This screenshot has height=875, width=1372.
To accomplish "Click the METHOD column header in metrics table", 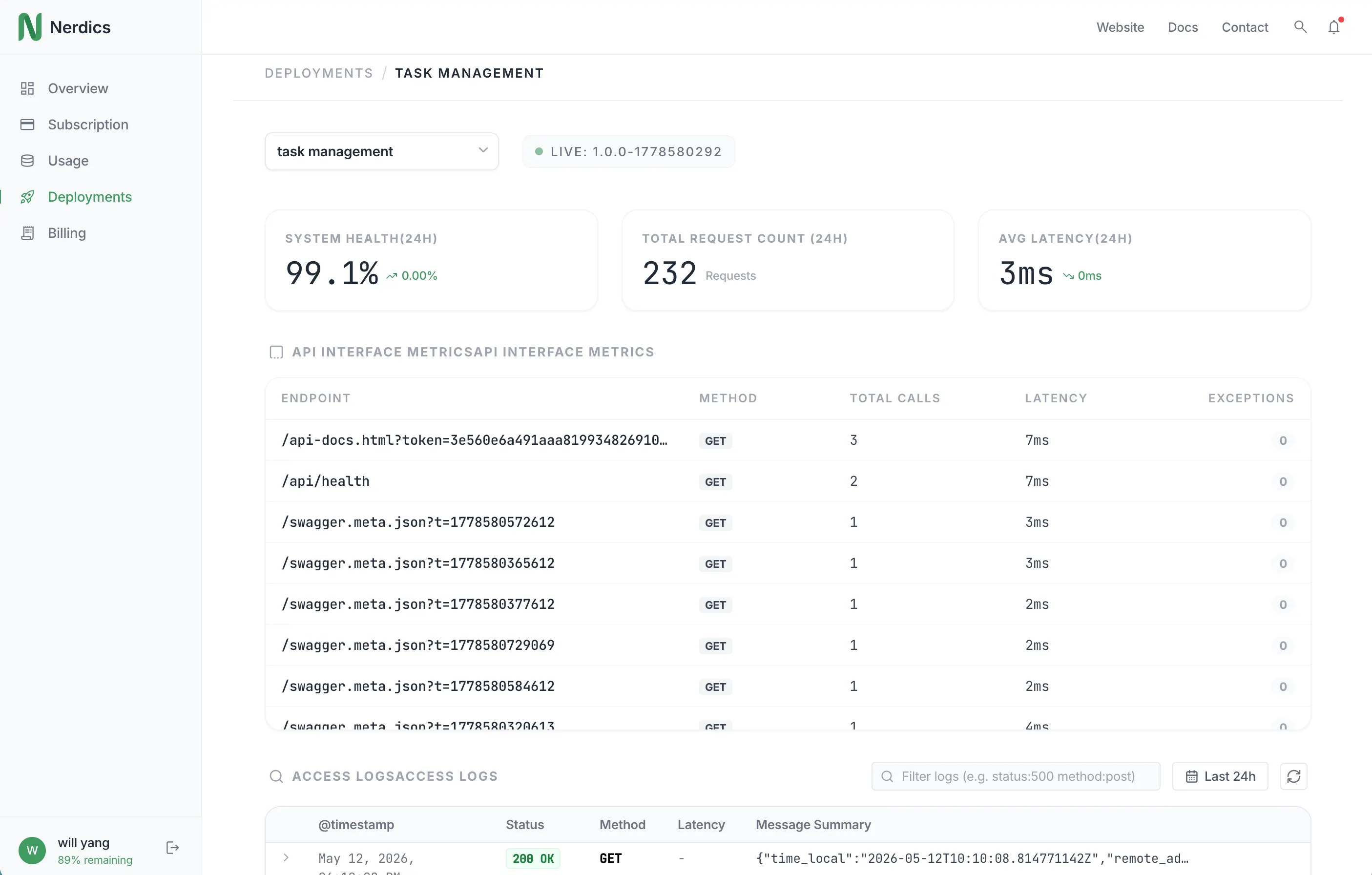I will click(728, 398).
